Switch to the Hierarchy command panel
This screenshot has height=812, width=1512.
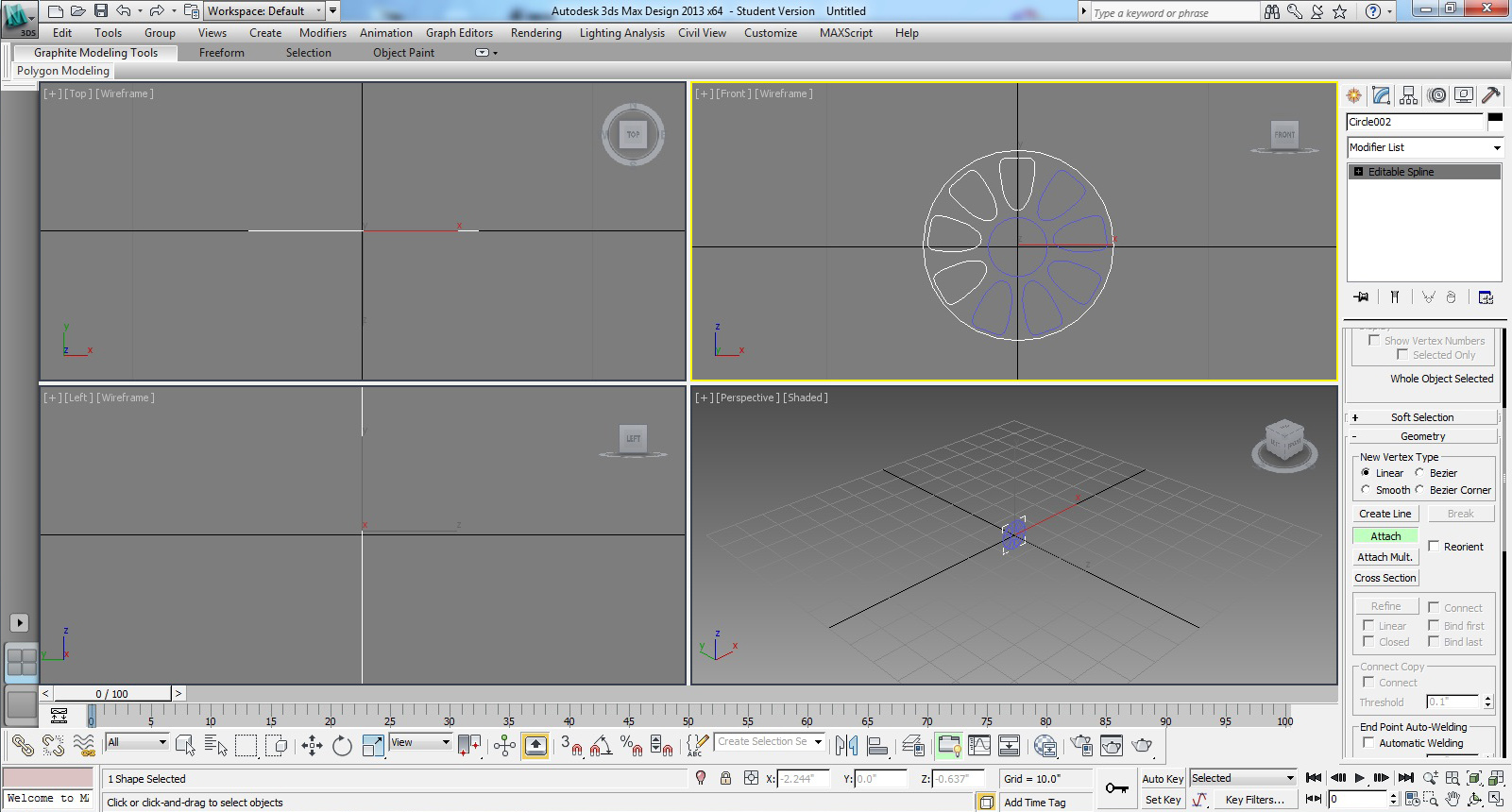(1409, 95)
